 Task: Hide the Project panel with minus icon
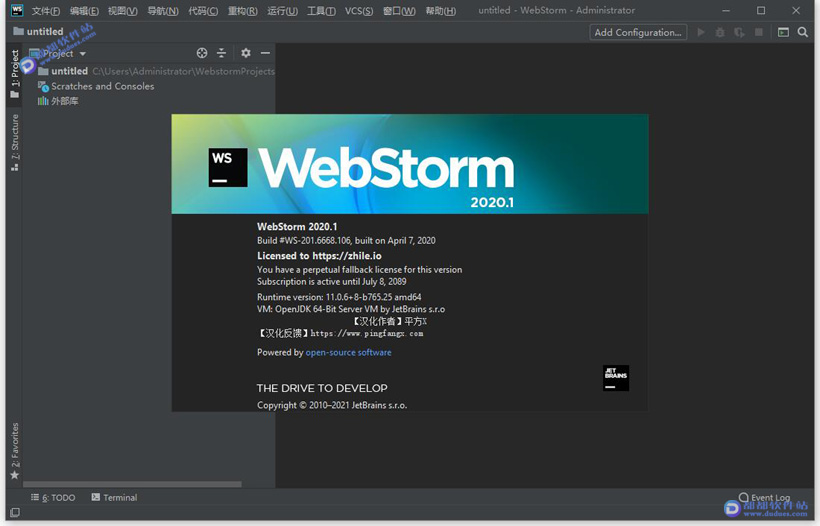[265, 53]
